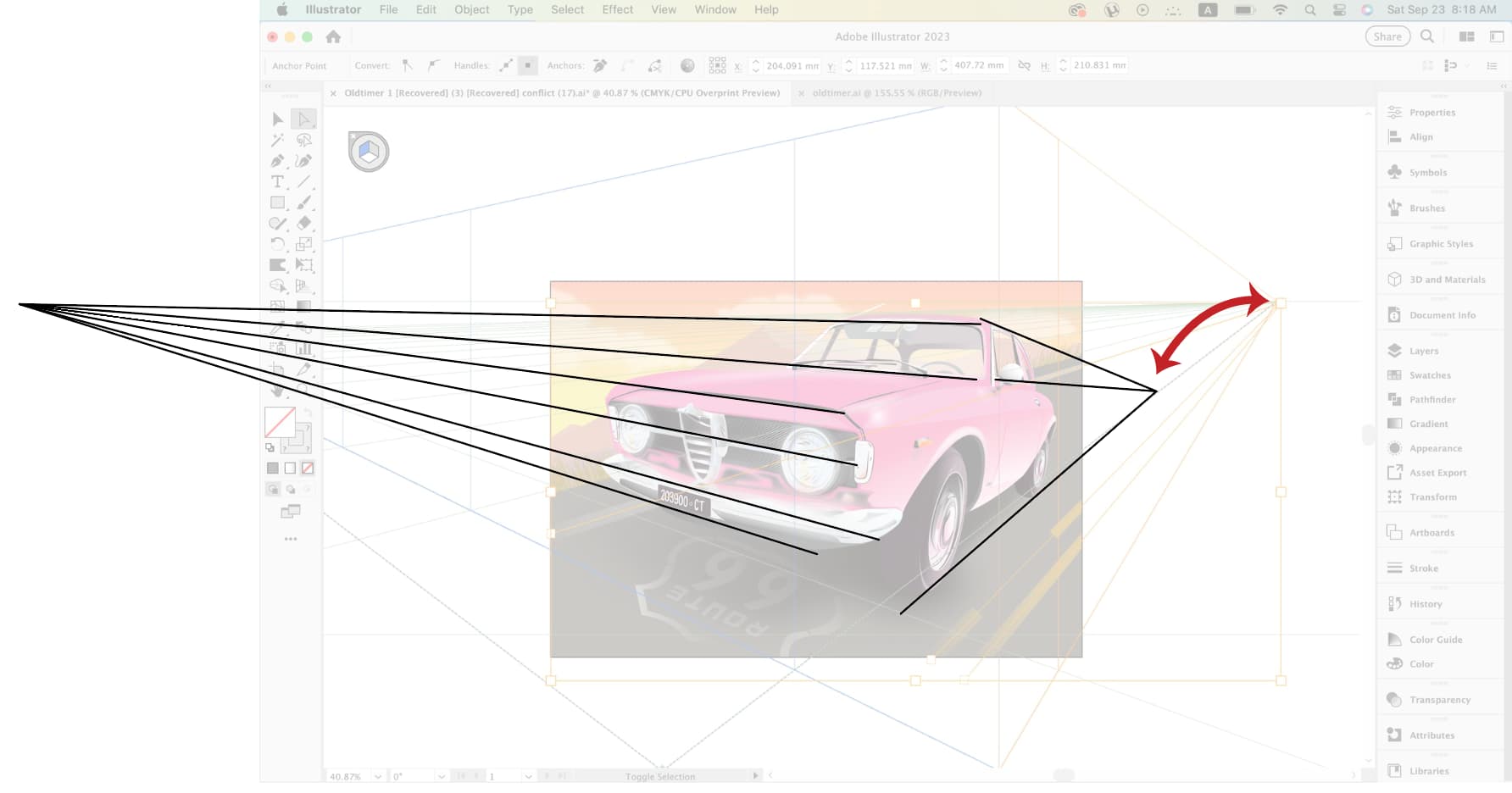The image size is (1512, 793).
Task: Select the Gradient fill mode box
Action: pos(290,468)
